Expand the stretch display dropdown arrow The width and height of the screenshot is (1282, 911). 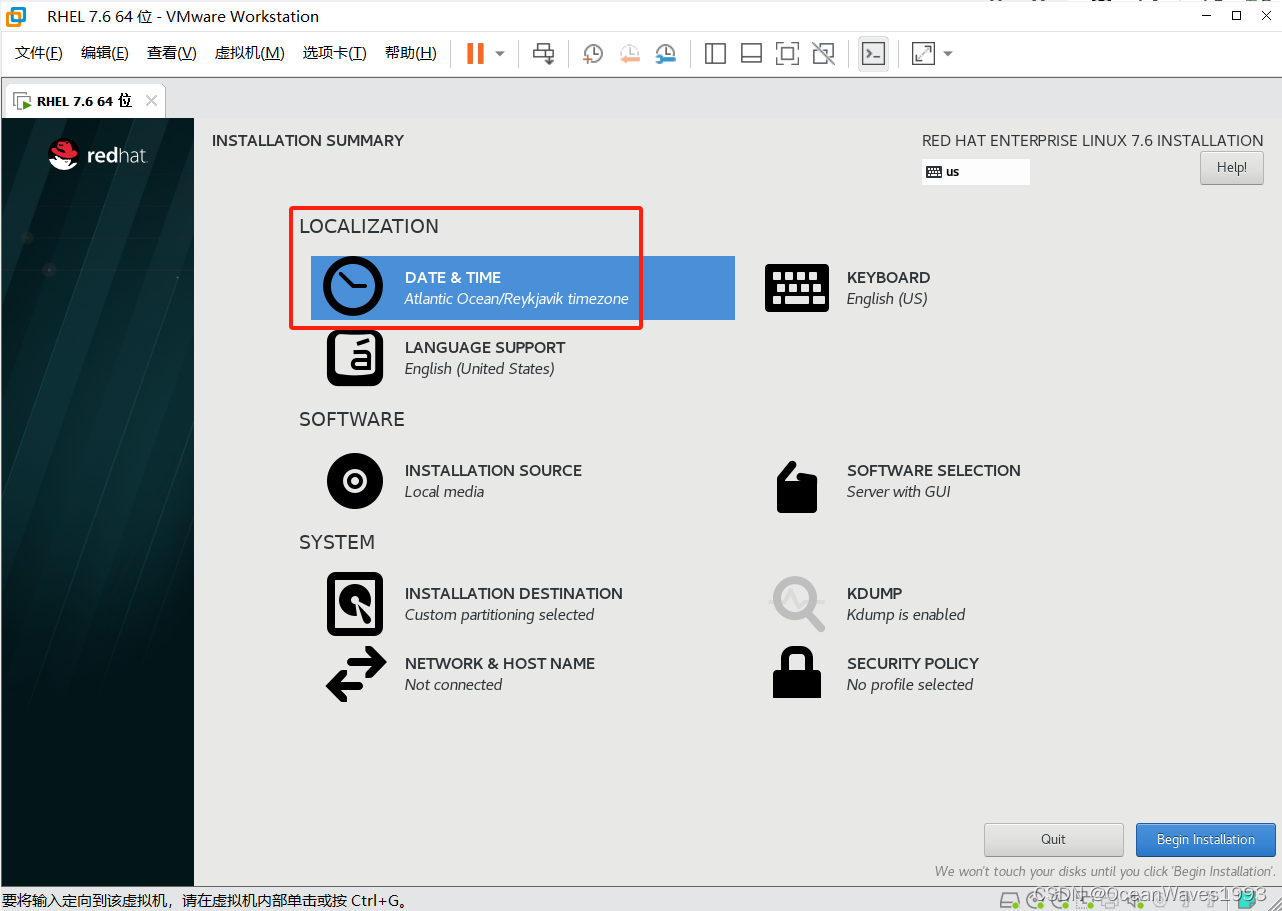[948, 53]
